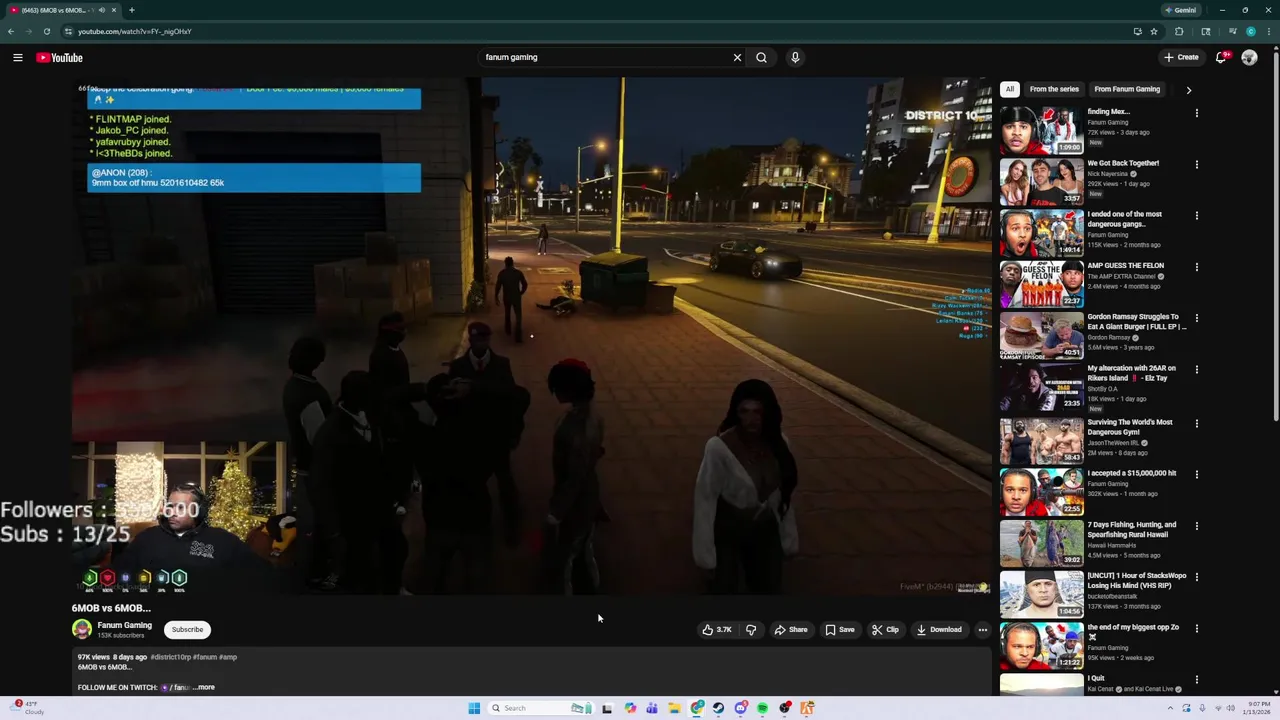Open Chrome three-dot menu
The height and width of the screenshot is (720, 1280).
1268,31
